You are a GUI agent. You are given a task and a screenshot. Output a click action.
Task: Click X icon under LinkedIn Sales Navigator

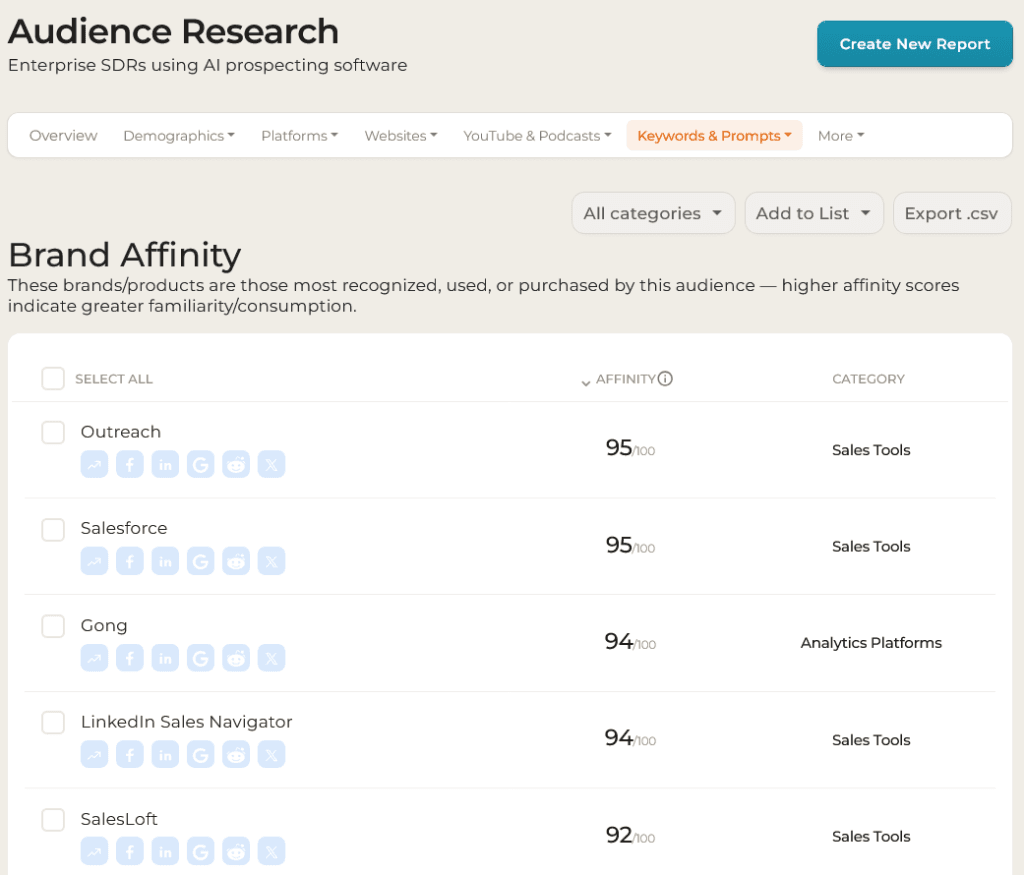pos(271,754)
